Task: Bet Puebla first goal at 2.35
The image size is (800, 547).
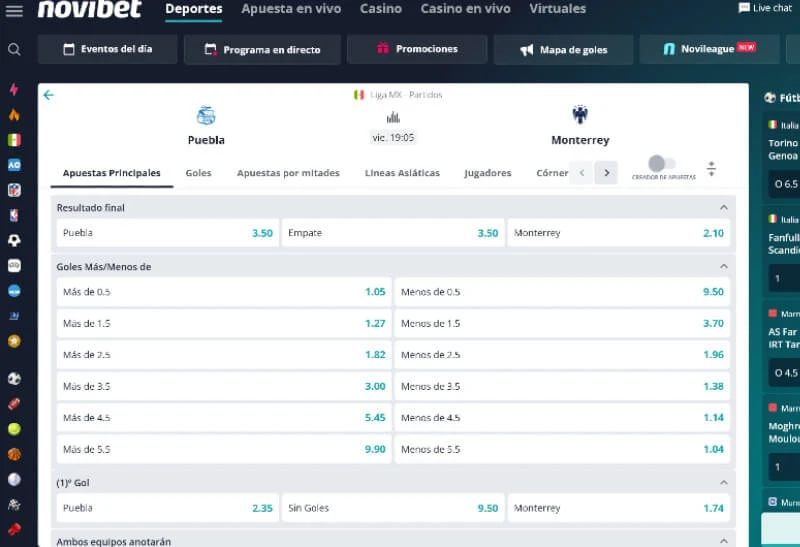Action: click(x=167, y=508)
